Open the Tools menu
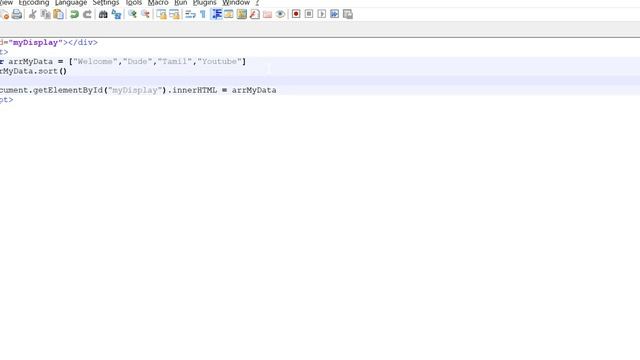 [x=133, y=2]
